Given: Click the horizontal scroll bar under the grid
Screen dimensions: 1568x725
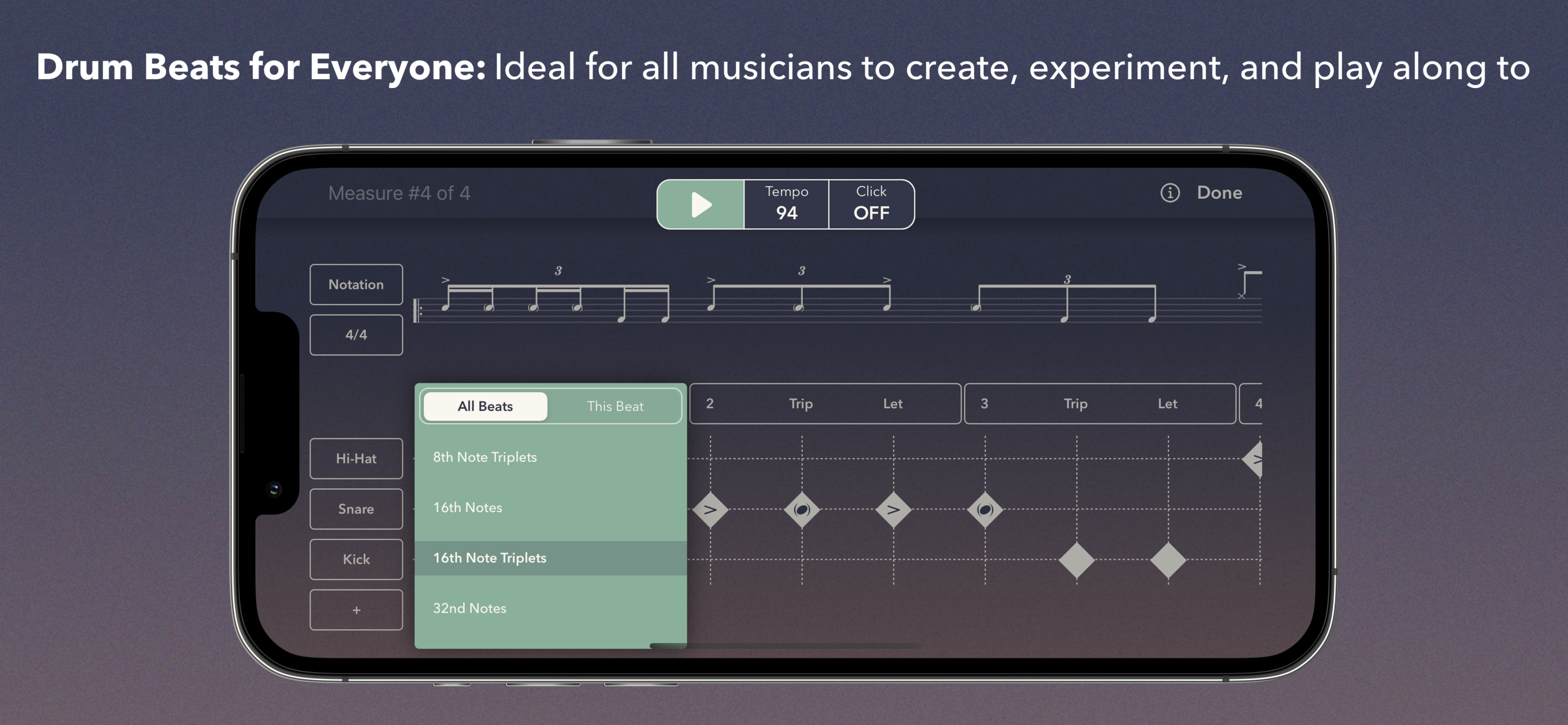Looking at the screenshot, I should pos(785,645).
